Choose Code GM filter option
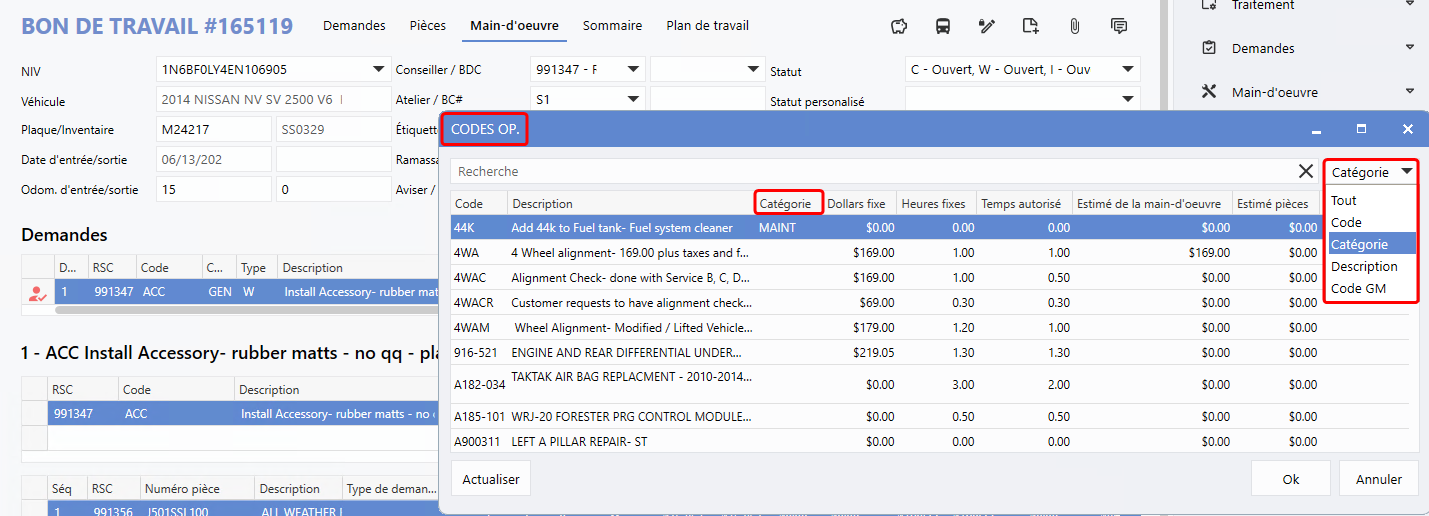The width and height of the screenshot is (1429, 516). click(x=1358, y=289)
